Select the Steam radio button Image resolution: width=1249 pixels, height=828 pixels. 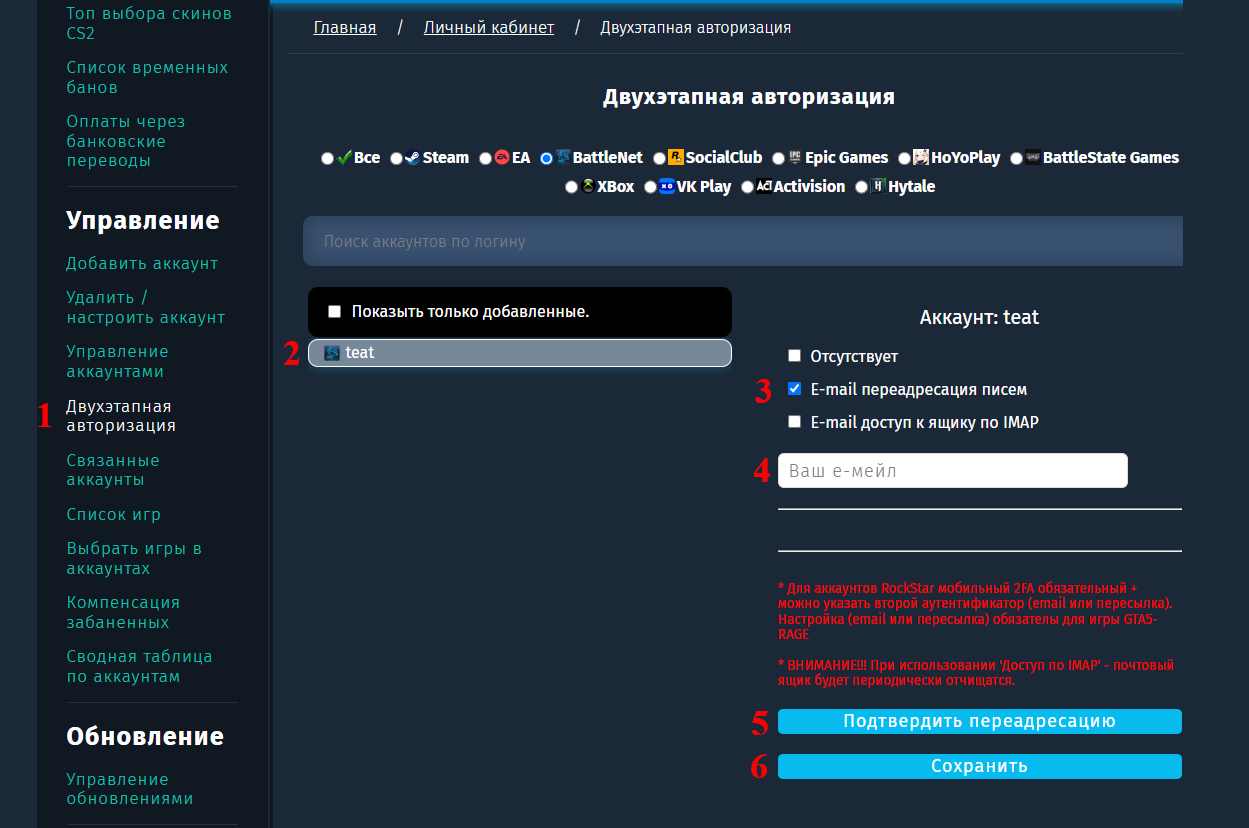coord(396,158)
